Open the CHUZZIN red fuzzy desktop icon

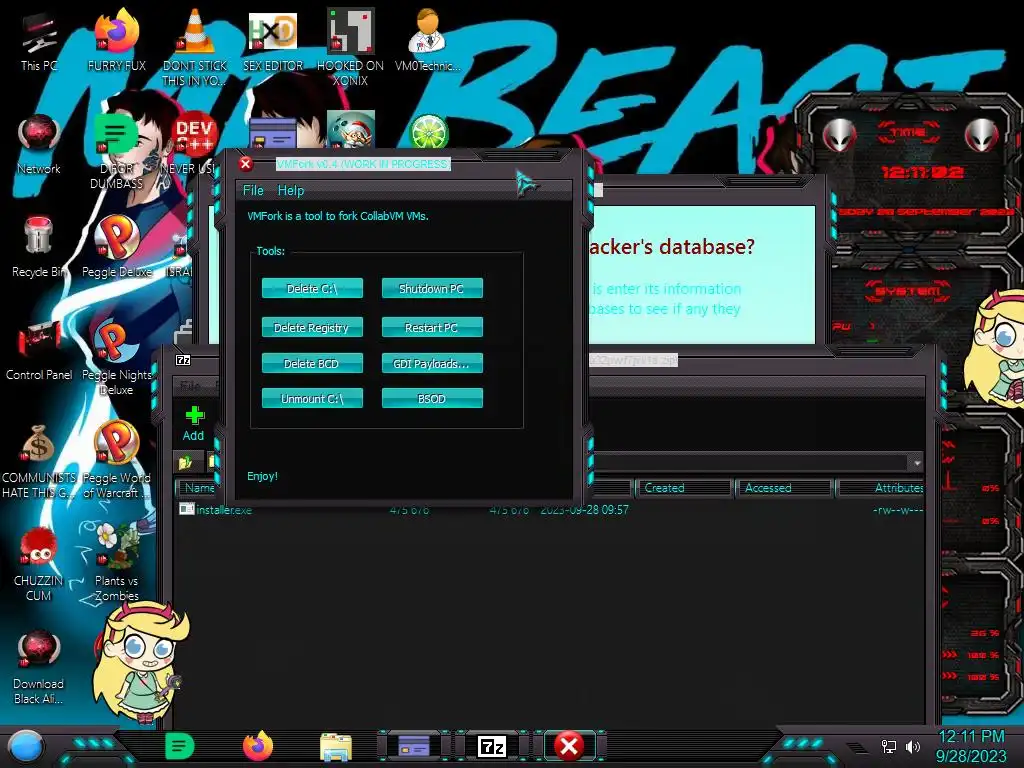(x=39, y=563)
